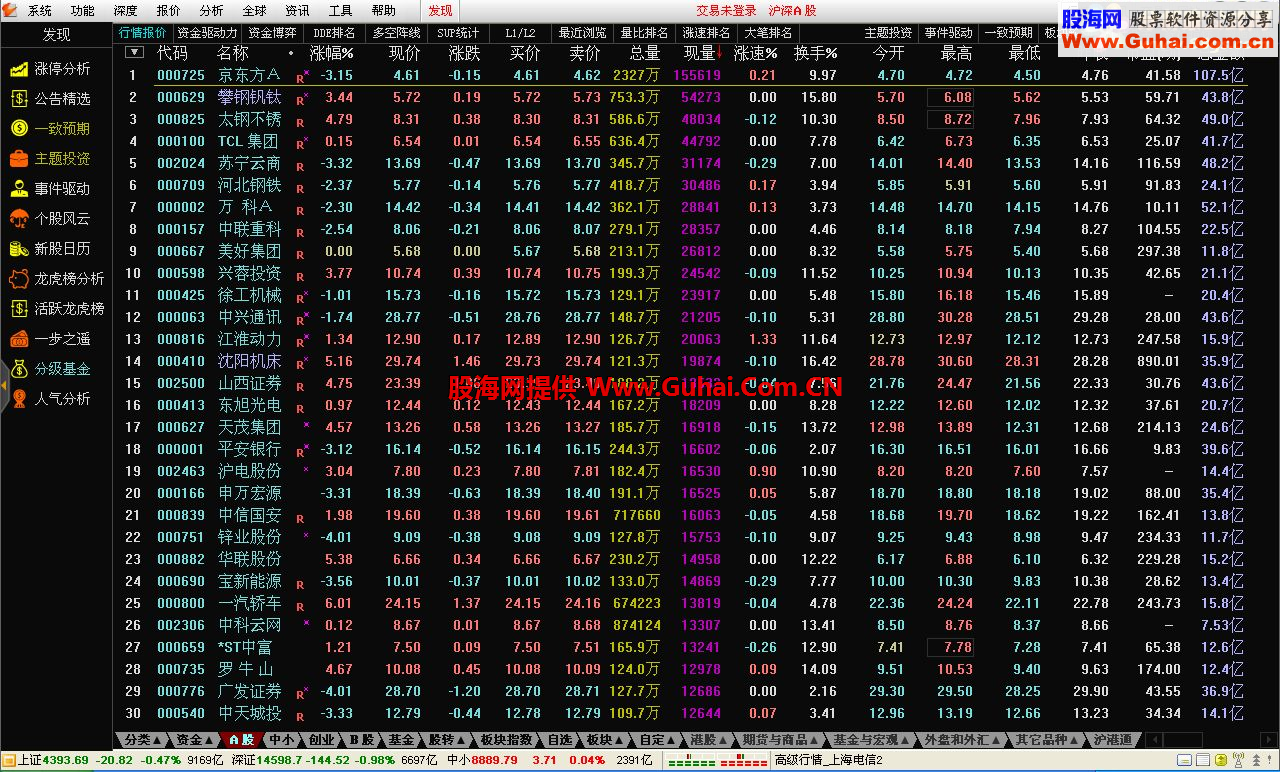Click the app logo icon at top-left
The height and width of the screenshot is (772, 1280).
point(11,11)
